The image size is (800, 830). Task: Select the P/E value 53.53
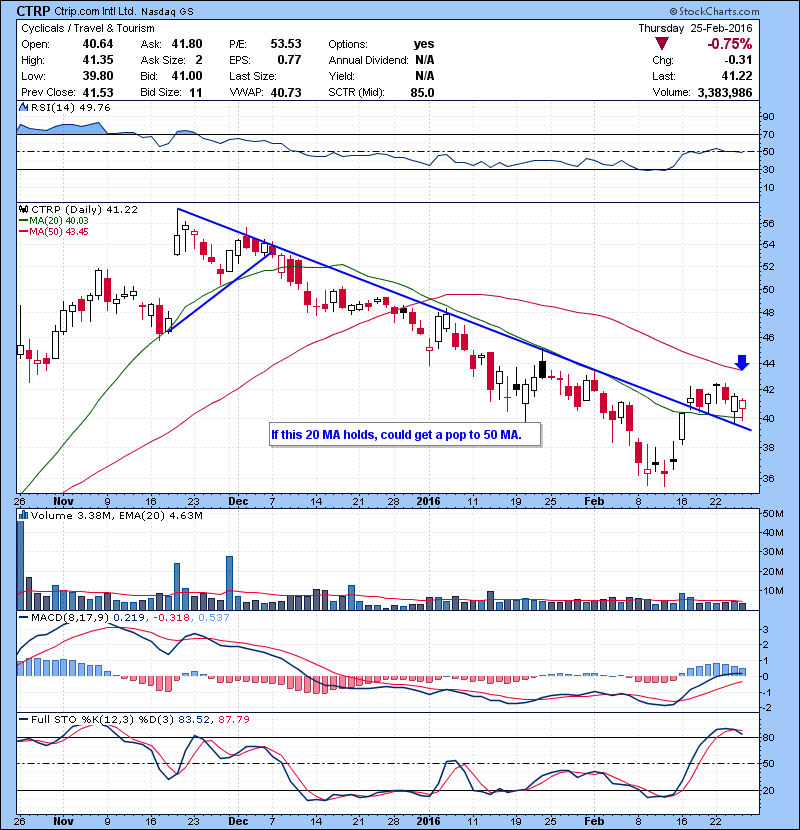click(x=286, y=44)
